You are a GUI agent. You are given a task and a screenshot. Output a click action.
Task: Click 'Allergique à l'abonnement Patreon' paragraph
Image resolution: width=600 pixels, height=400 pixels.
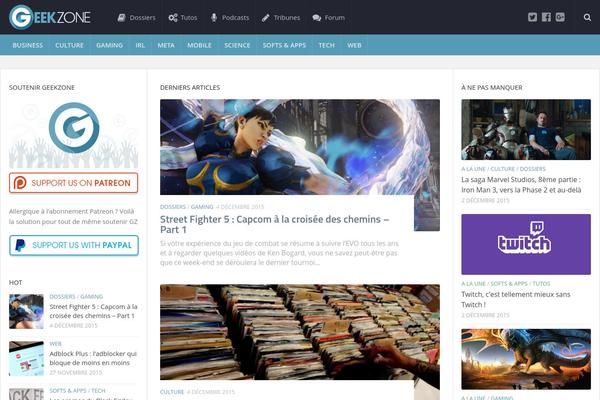click(x=73, y=216)
